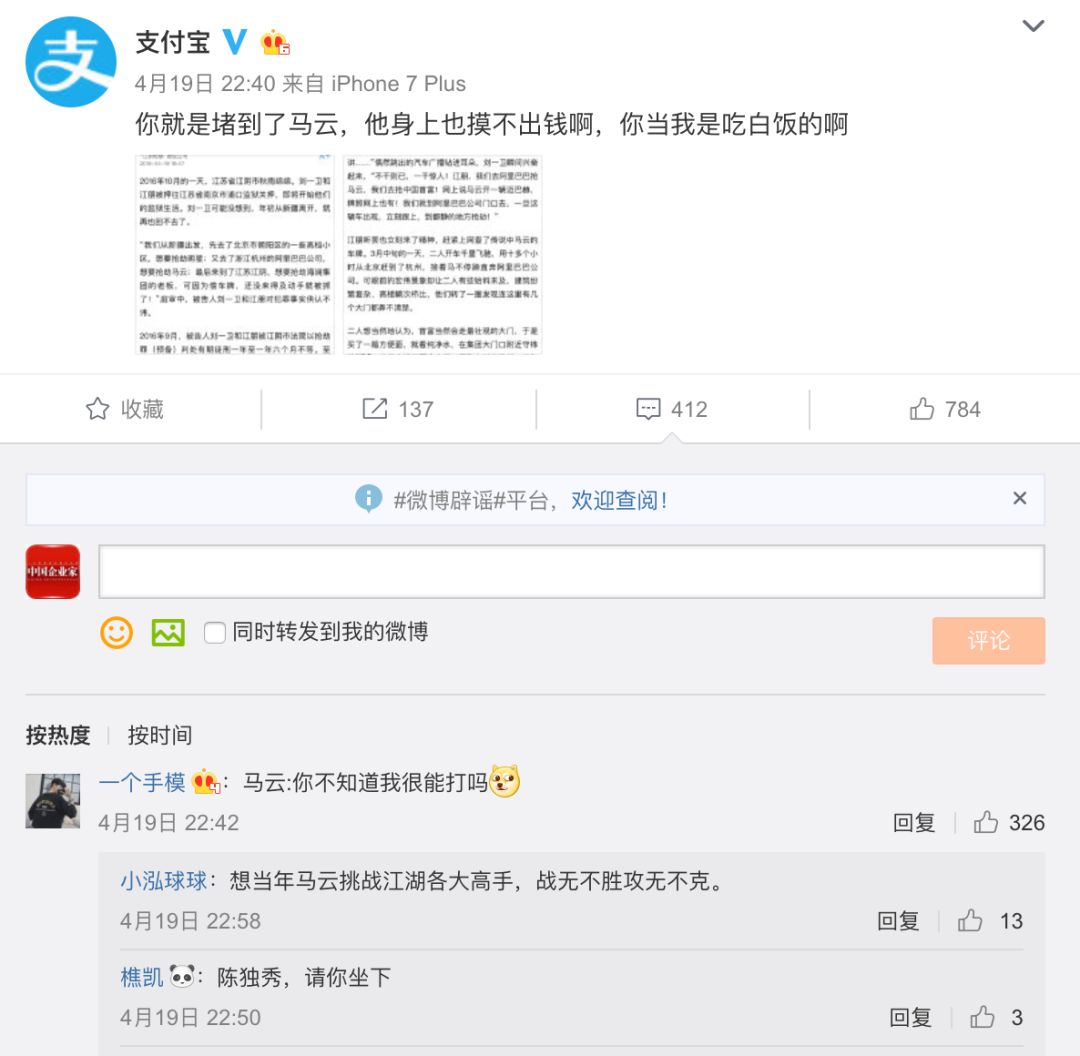Click the blue V verification badge

(x=235, y=42)
